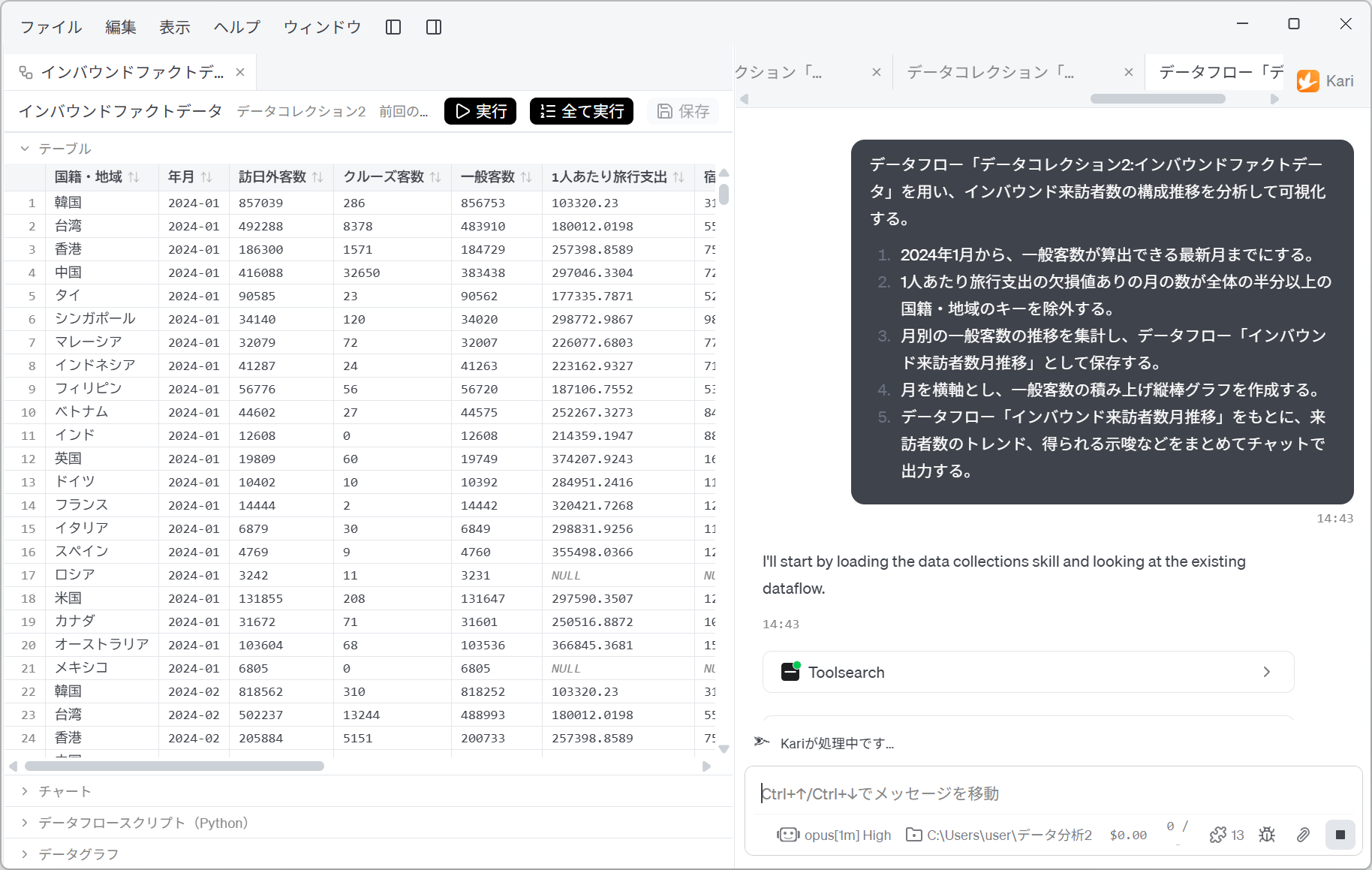Click the dataflow icon on the インバウンドファクトデ tab

[x=26, y=72]
